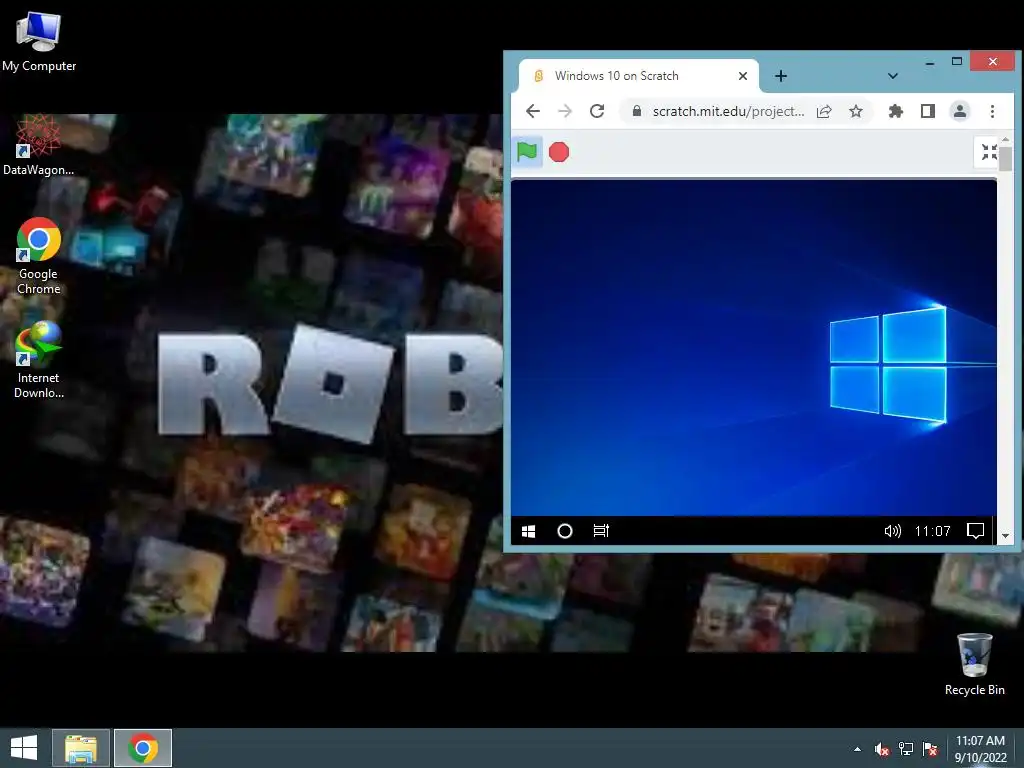Open the notification center icon in Scratch taskbar
The width and height of the screenshot is (1024, 768).
pos(975,531)
